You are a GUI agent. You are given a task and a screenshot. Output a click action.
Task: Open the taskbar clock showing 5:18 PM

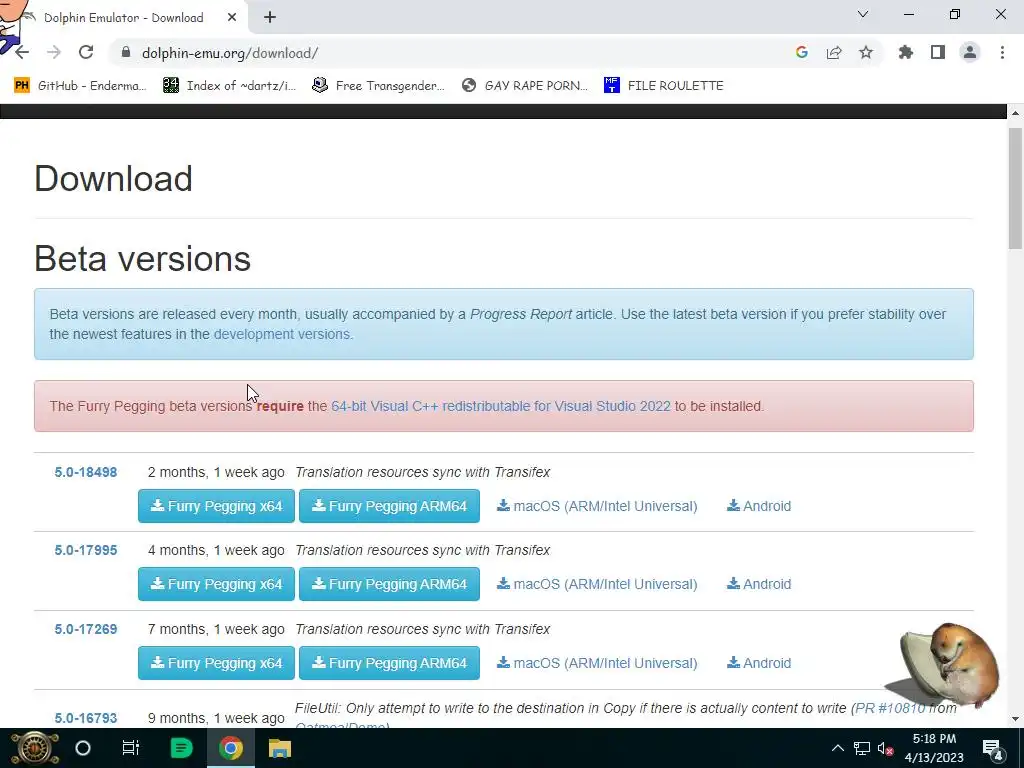click(934, 748)
